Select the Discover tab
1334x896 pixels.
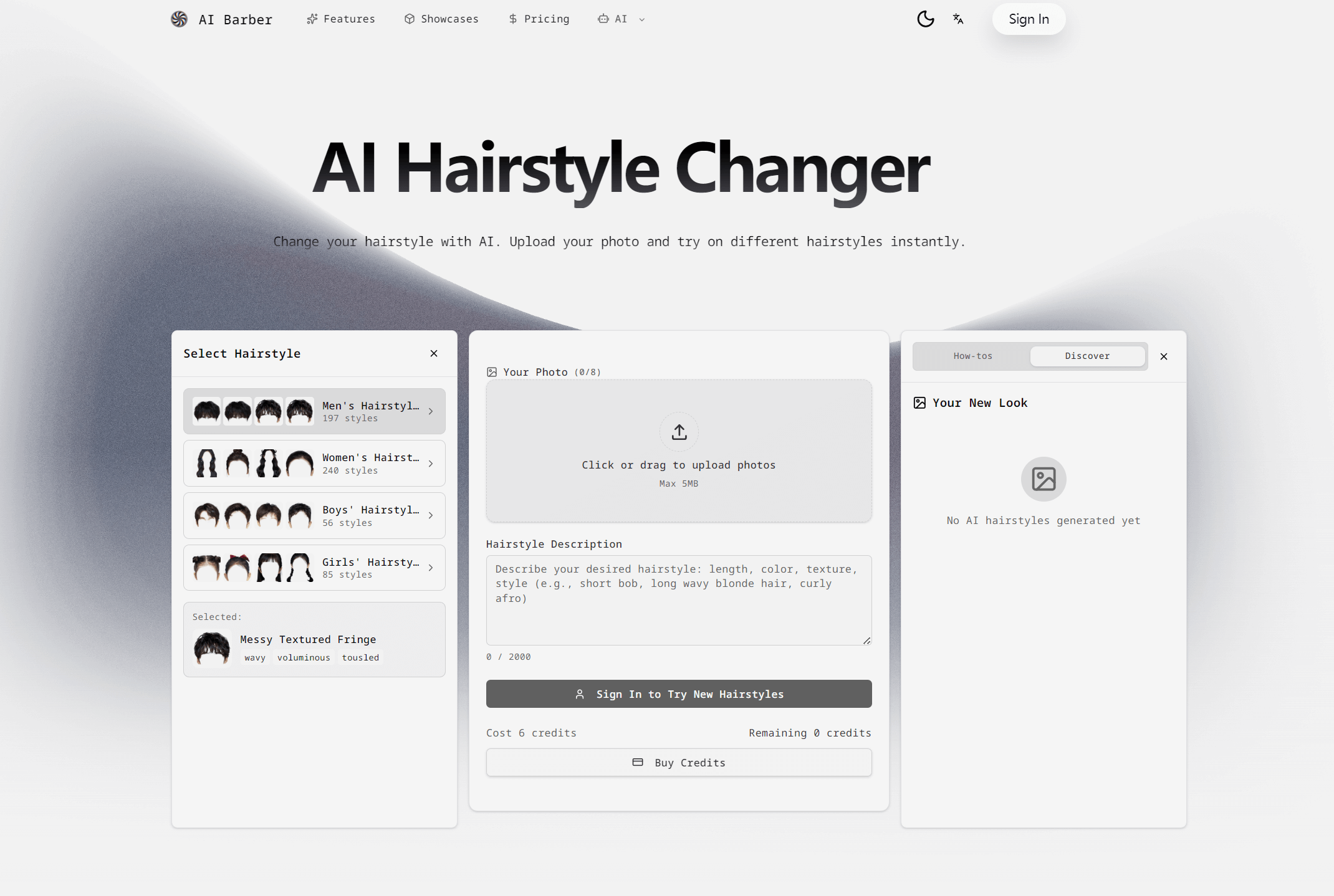click(x=1087, y=356)
